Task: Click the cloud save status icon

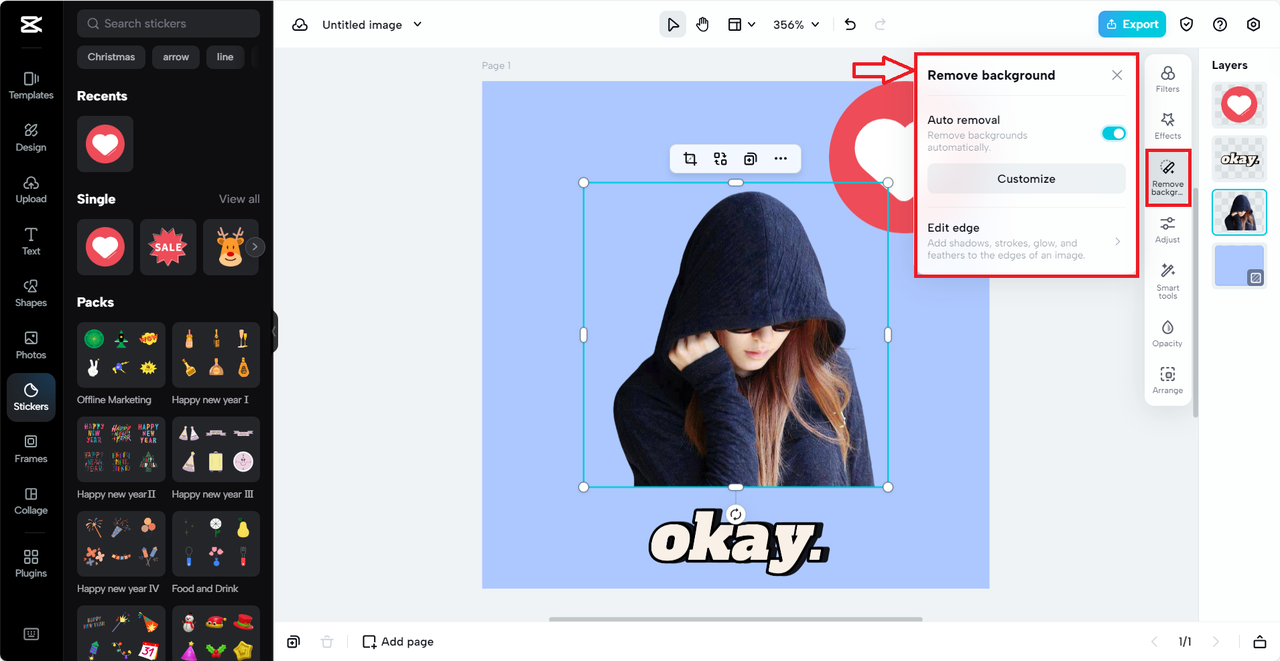Action: (x=299, y=24)
